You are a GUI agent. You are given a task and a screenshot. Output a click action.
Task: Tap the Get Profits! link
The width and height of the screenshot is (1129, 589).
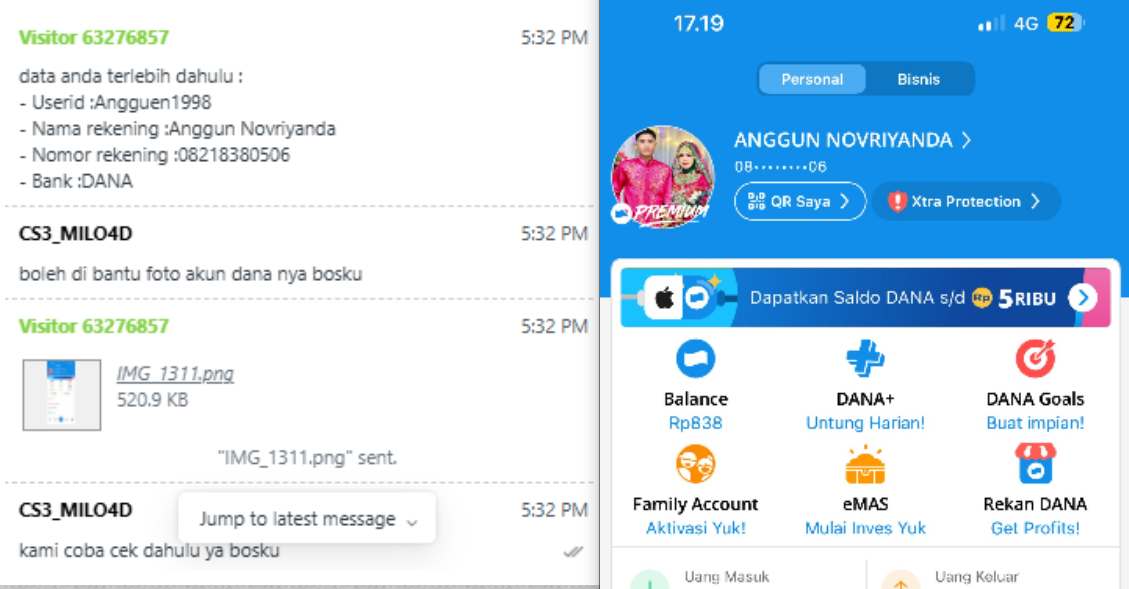[1035, 528]
